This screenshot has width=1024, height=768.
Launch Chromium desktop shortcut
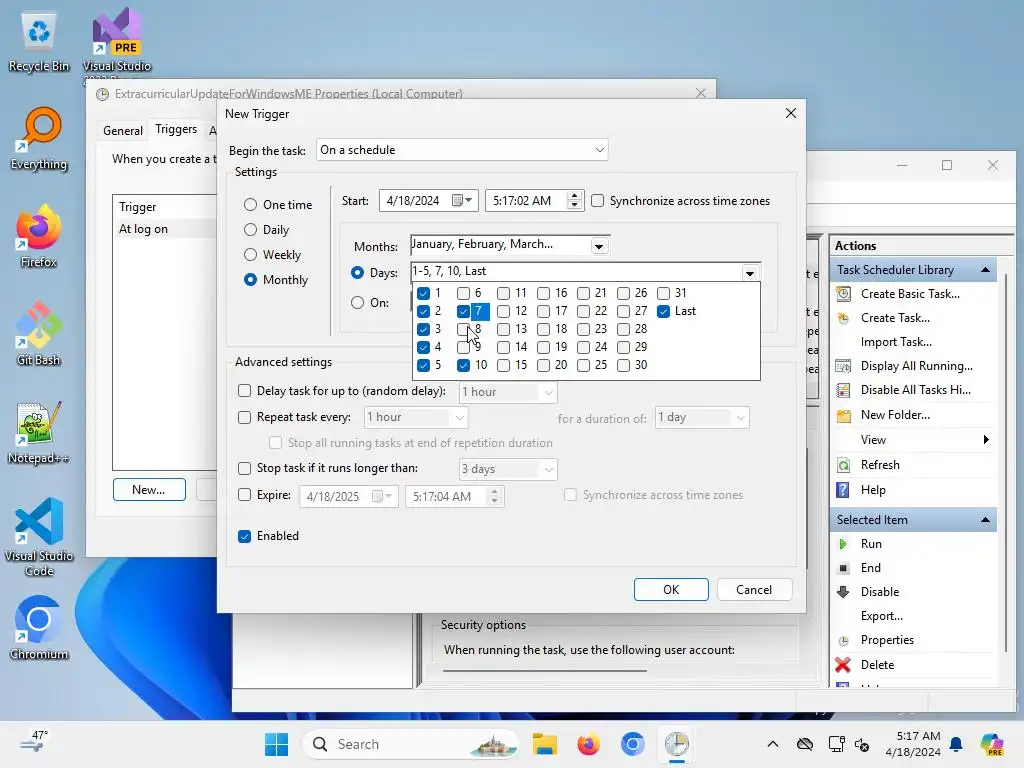pos(39,628)
